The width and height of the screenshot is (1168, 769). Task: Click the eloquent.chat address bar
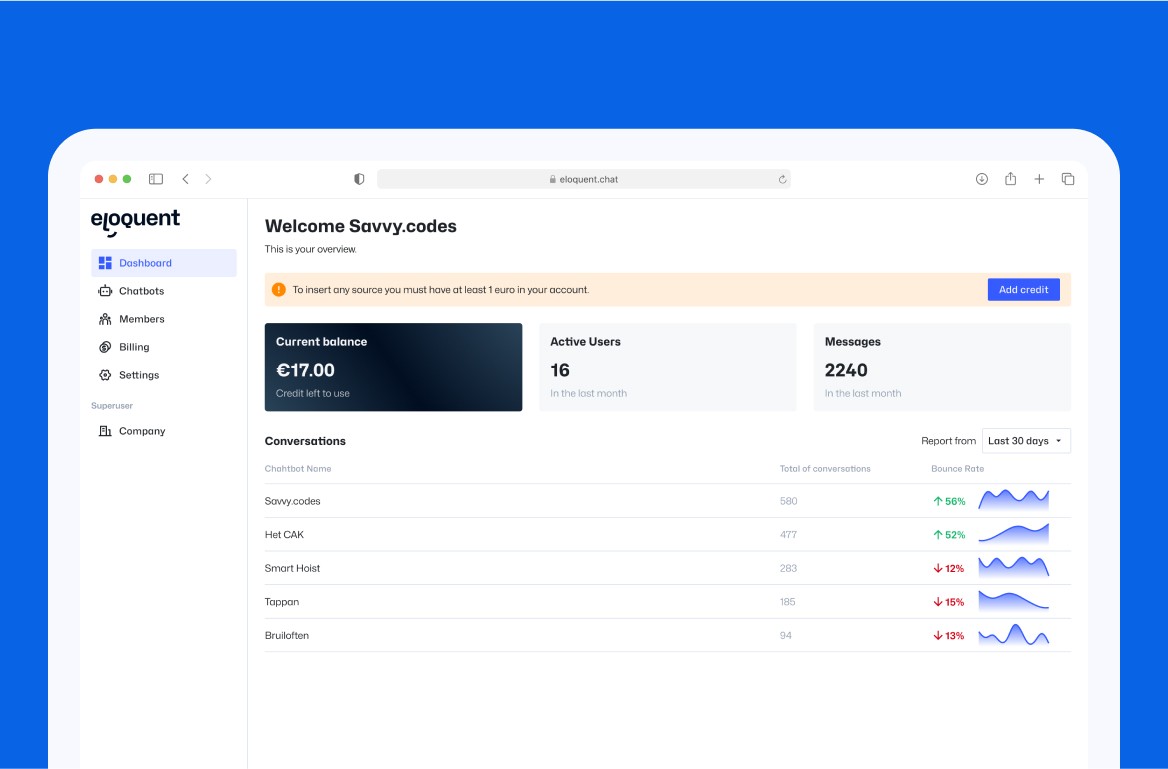[x=583, y=179]
